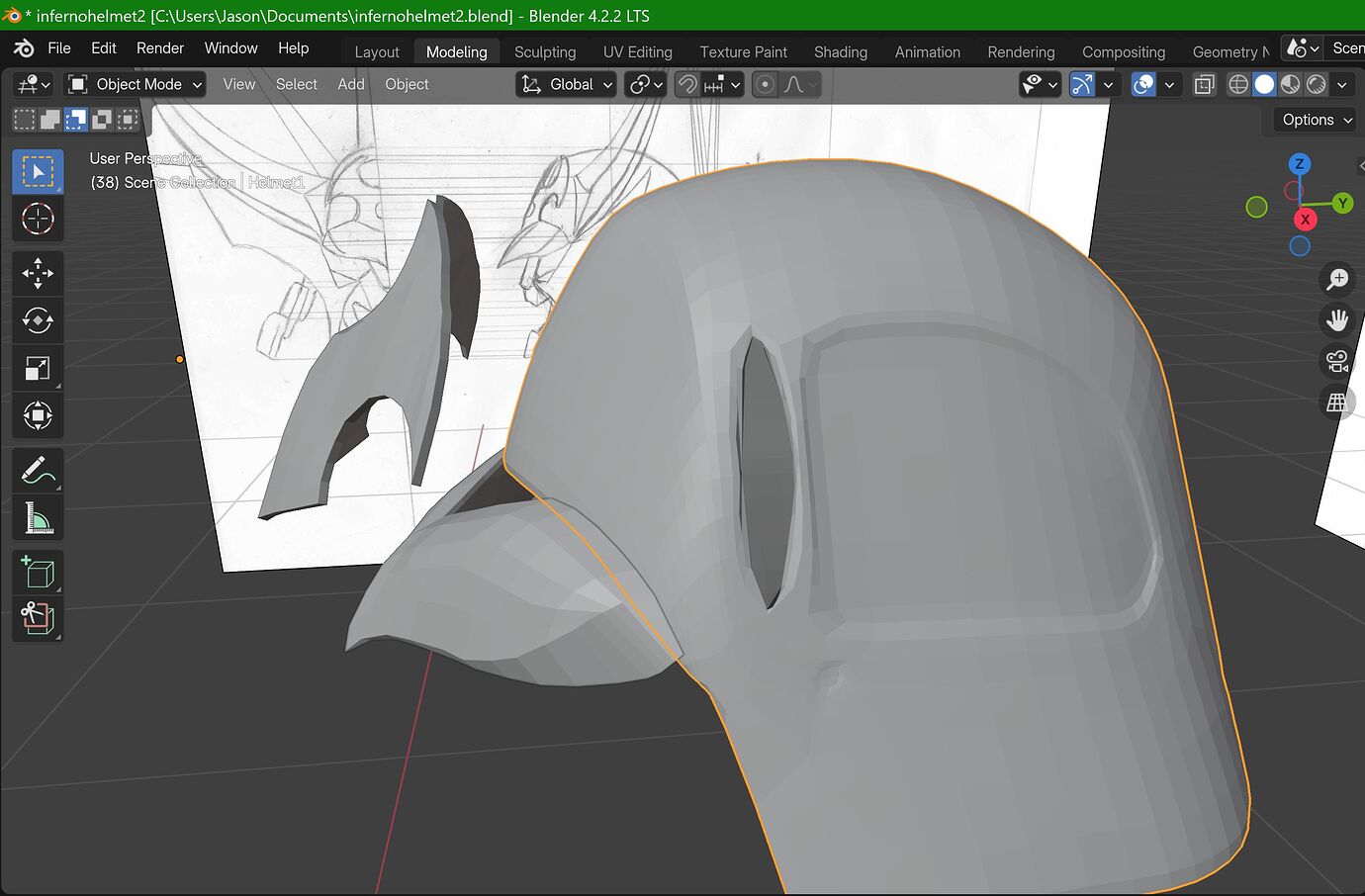This screenshot has width=1365, height=896.
Task: Select the Select Box tool
Action: coord(38,172)
